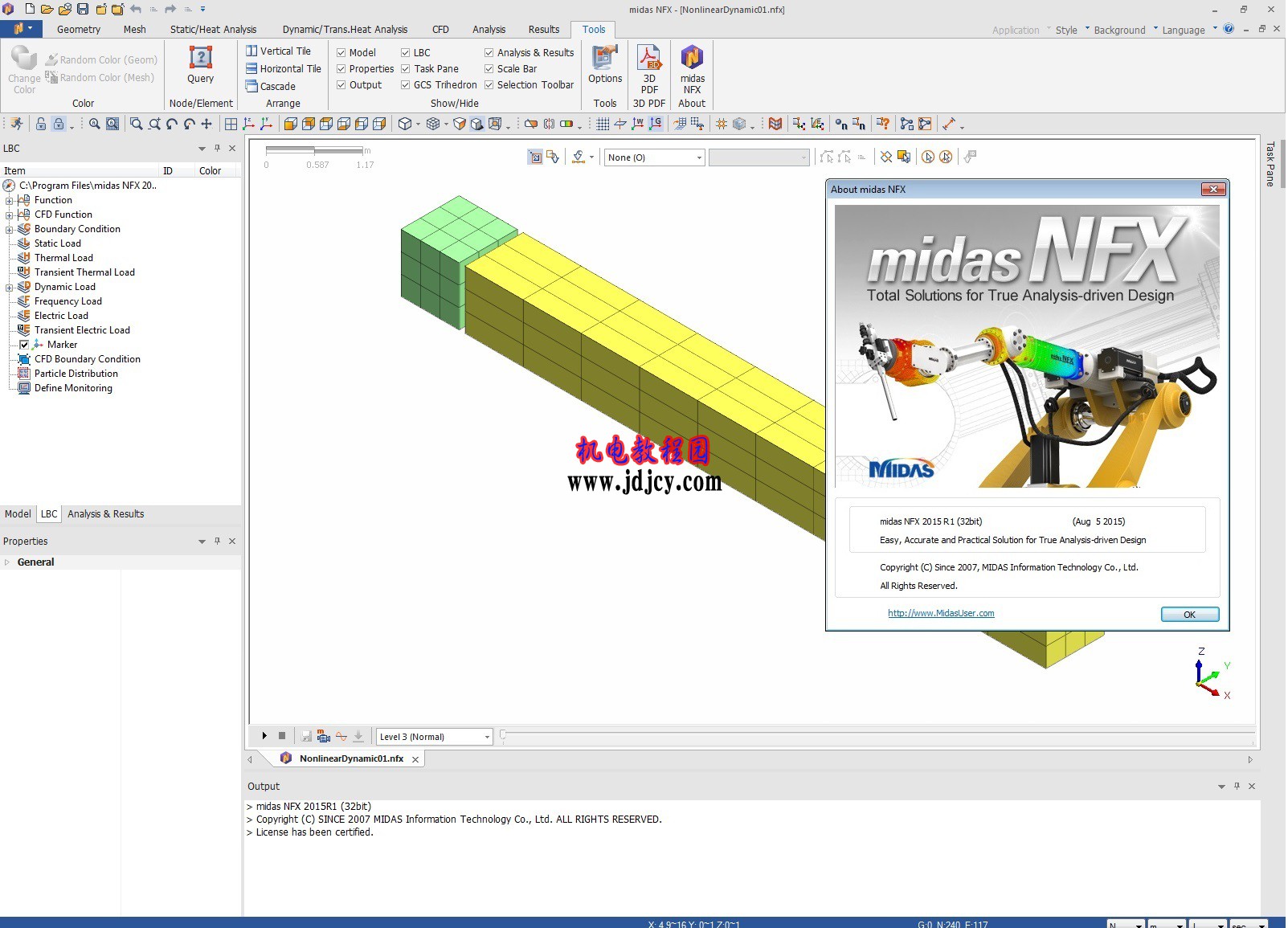Toggle the Scale Bar checkbox

click(x=489, y=69)
